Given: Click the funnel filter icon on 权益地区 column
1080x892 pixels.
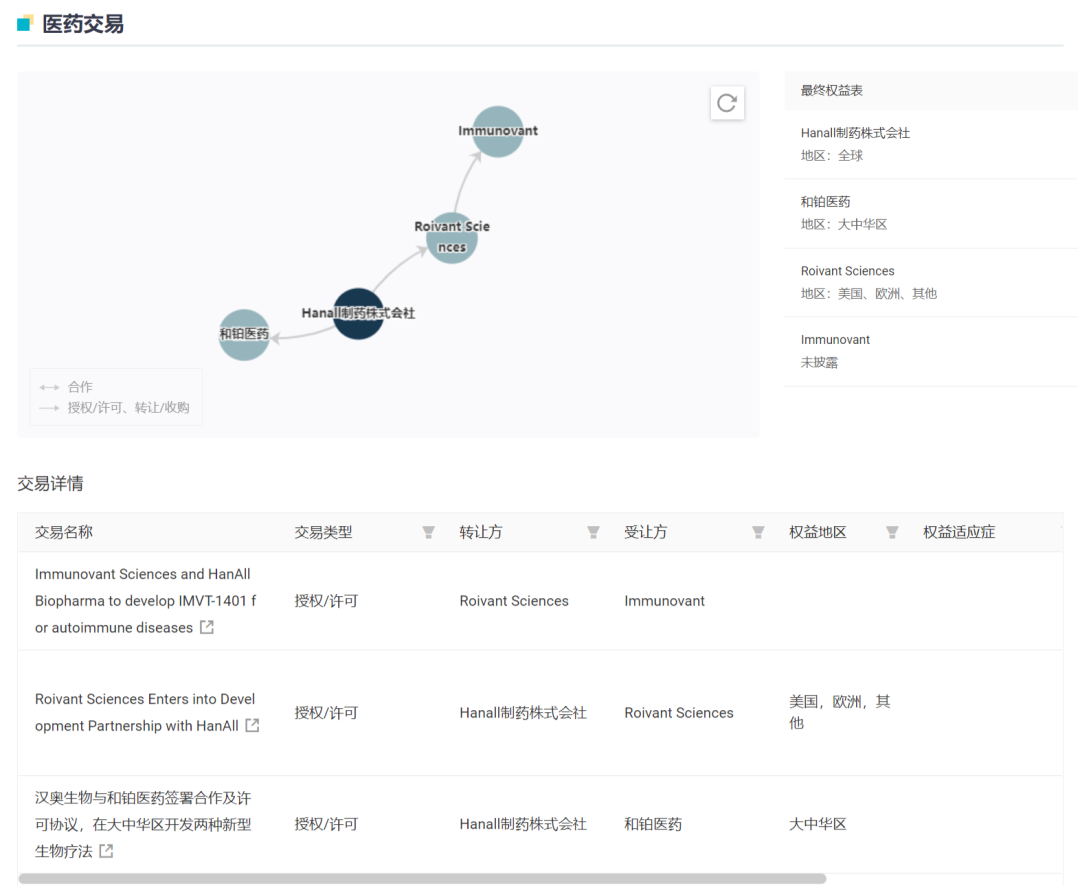Looking at the screenshot, I should coord(890,533).
